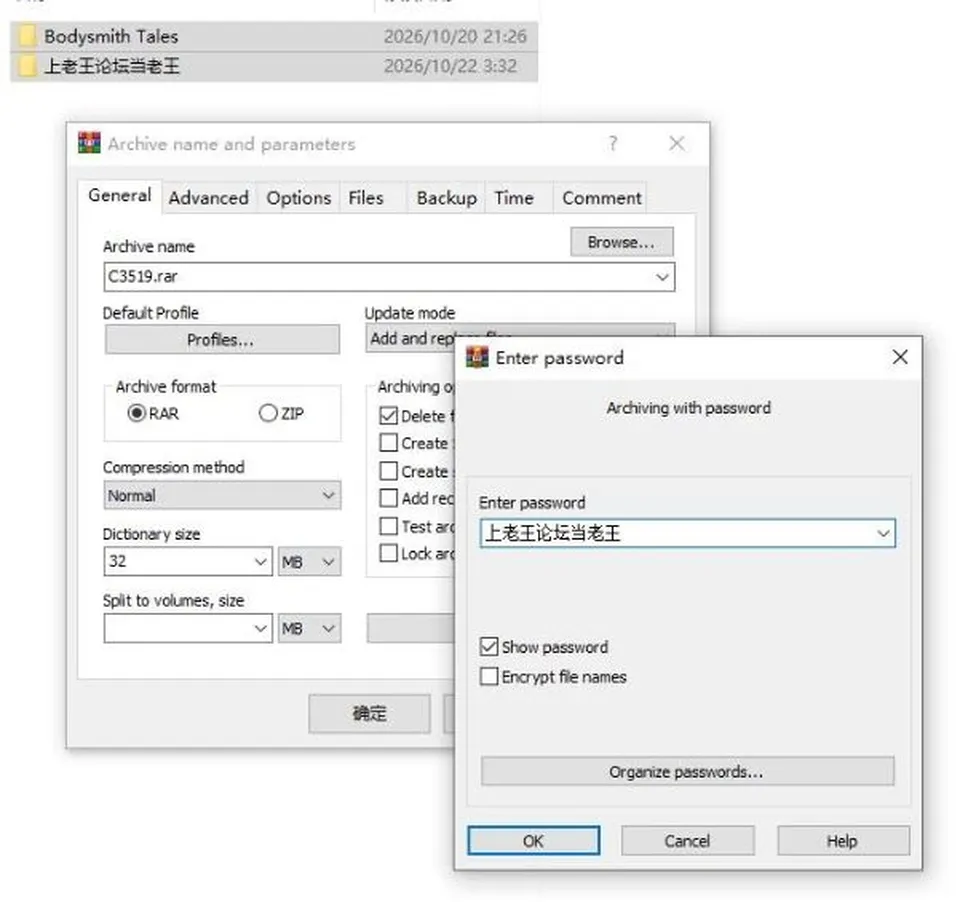960x902 pixels.
Task: Expand the Split to volumes size dropdown
Action: (260, 628)
